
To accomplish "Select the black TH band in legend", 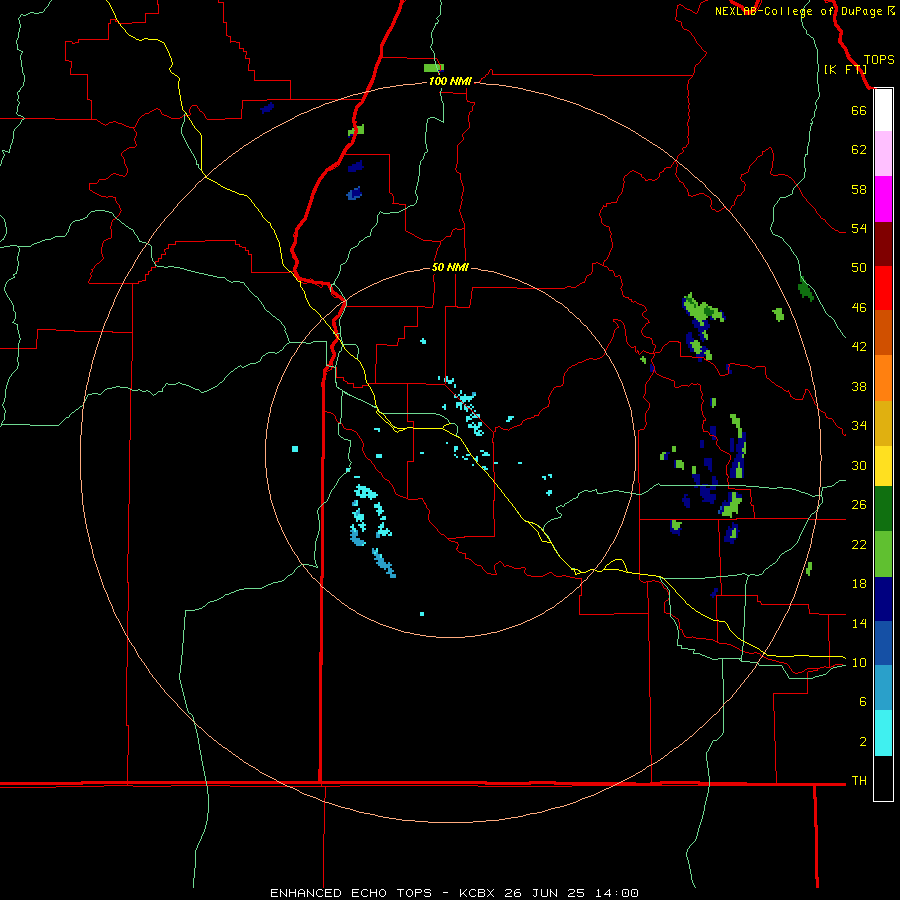I will pos(883,778).
